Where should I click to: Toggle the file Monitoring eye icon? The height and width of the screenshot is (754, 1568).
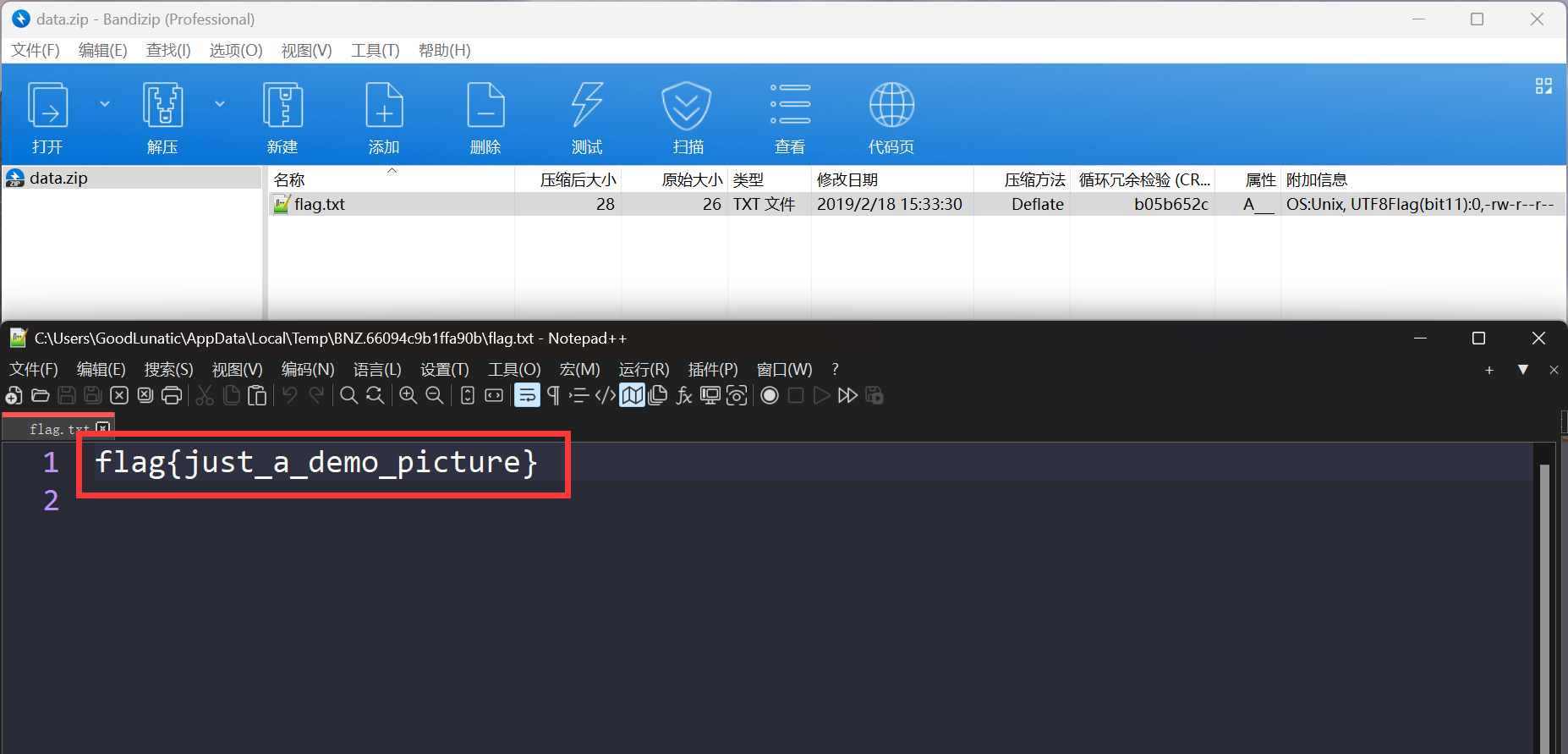(737, 395)
